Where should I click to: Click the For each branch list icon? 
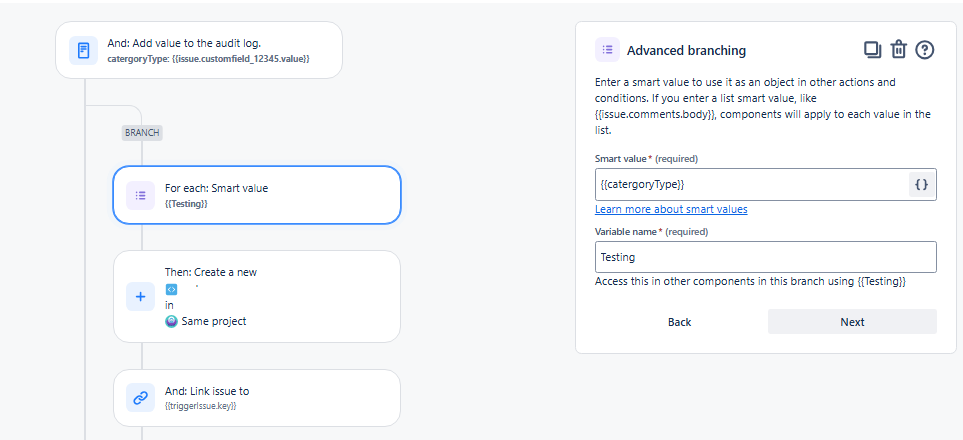click(140, 195)
